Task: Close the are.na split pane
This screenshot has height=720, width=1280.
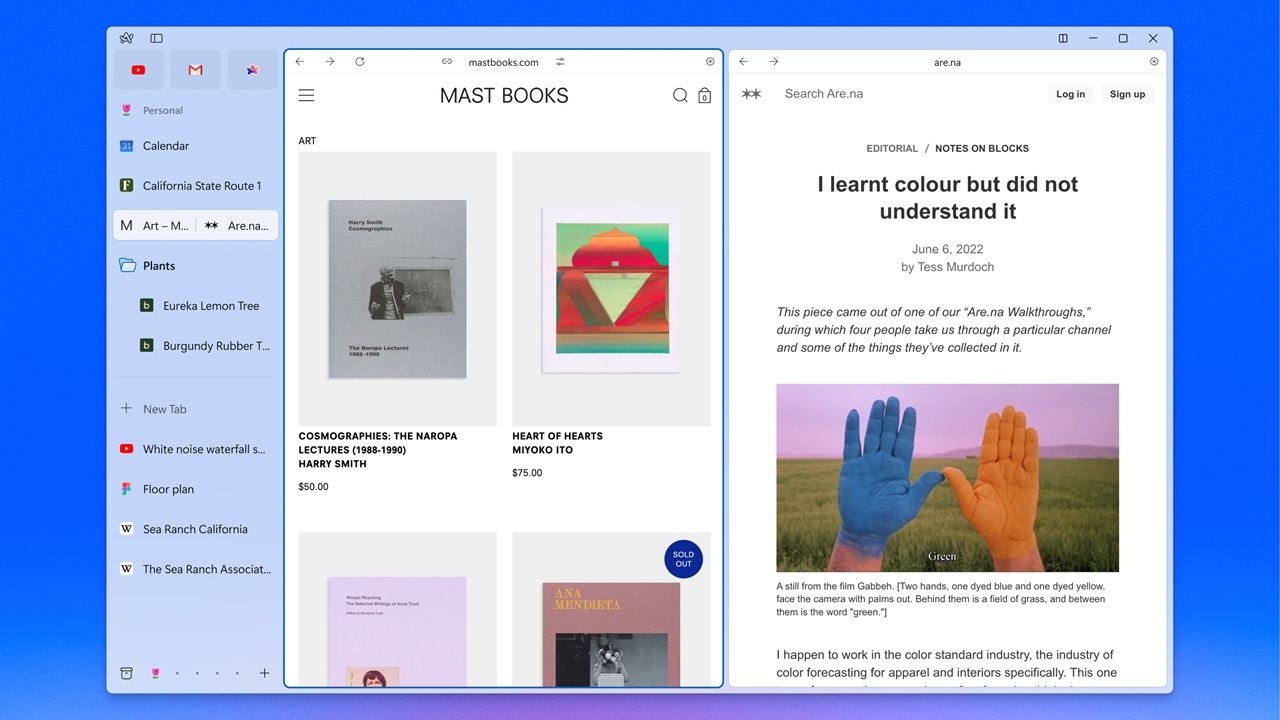Action: point(1154,62)
